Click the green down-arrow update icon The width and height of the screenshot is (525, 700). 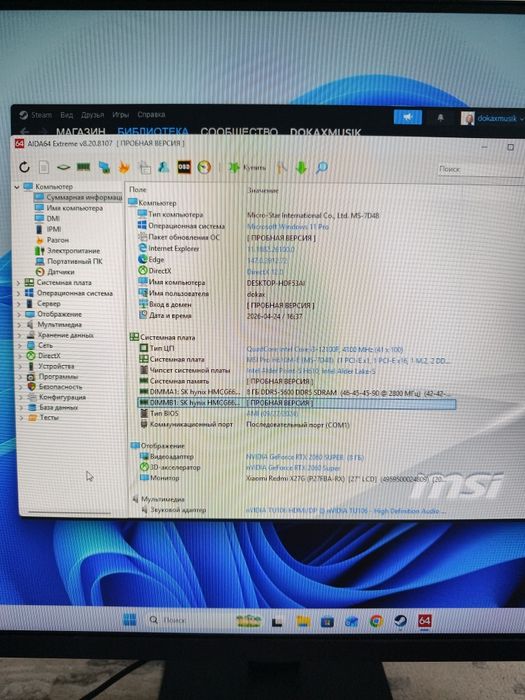click(x=301, y=168)
